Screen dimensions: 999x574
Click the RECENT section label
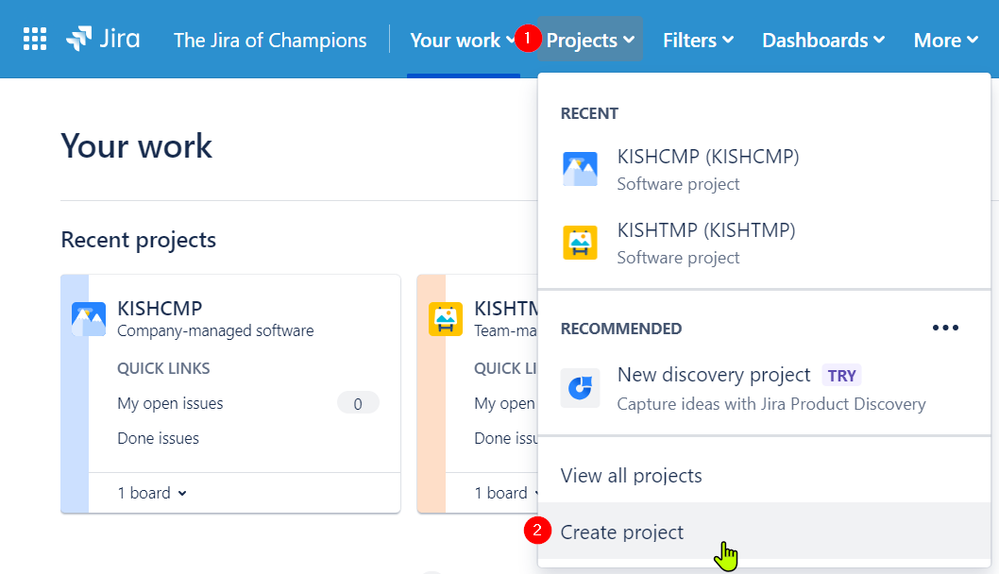[589, 113]
